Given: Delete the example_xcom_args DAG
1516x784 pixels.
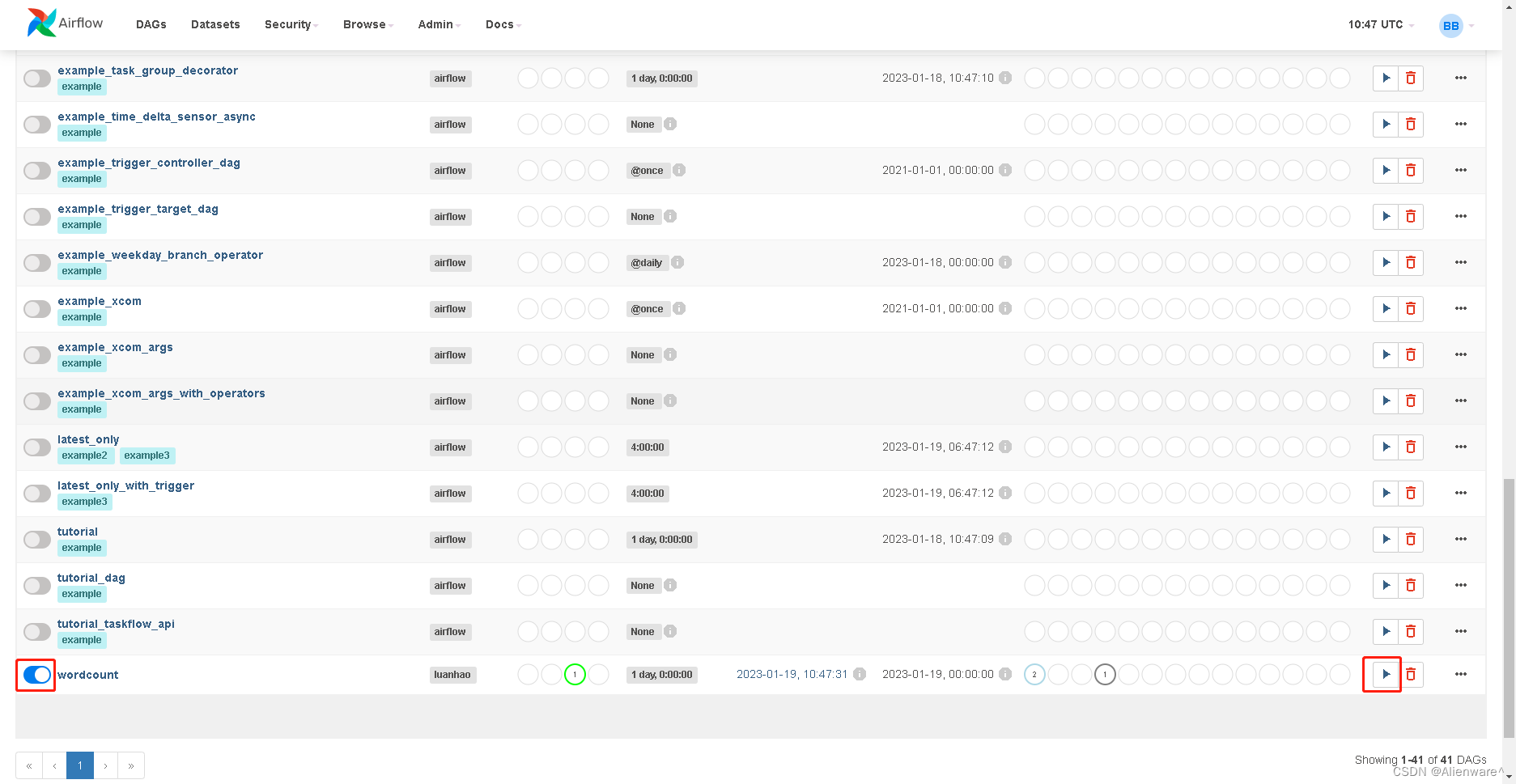Looking at the screenshot, I should (1411, 354).
